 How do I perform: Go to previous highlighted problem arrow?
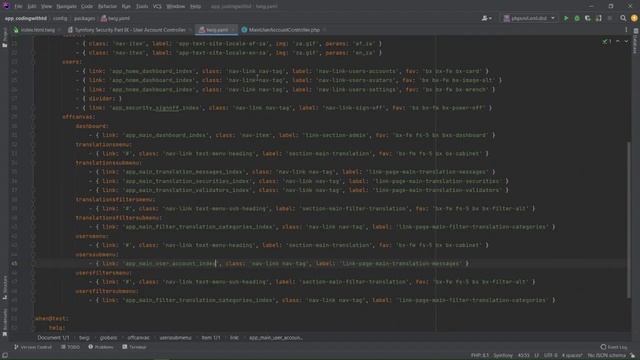[x=618, y=42]
